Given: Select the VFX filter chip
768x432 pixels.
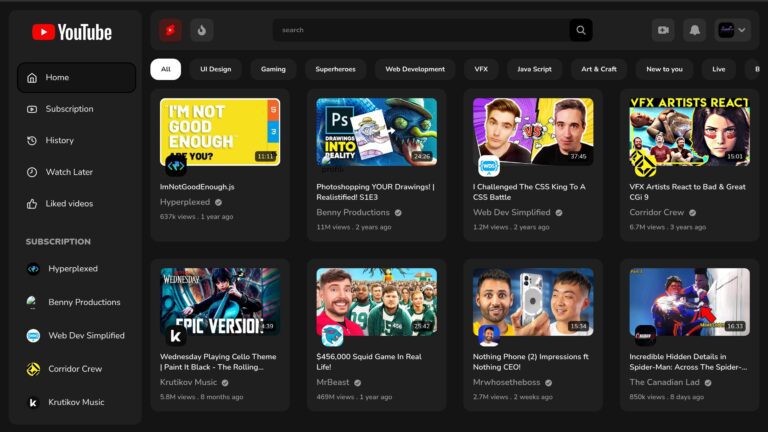Looking at the screenshot, I should 481,69.
